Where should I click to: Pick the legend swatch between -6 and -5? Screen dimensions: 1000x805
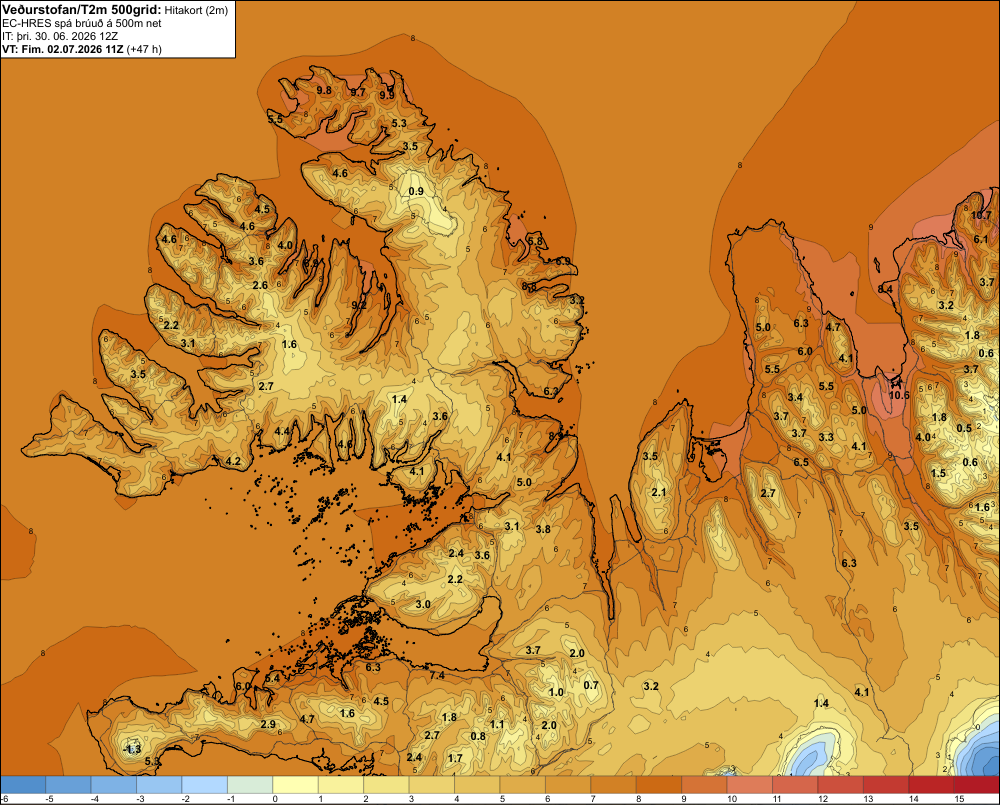[x=23, y=785]
